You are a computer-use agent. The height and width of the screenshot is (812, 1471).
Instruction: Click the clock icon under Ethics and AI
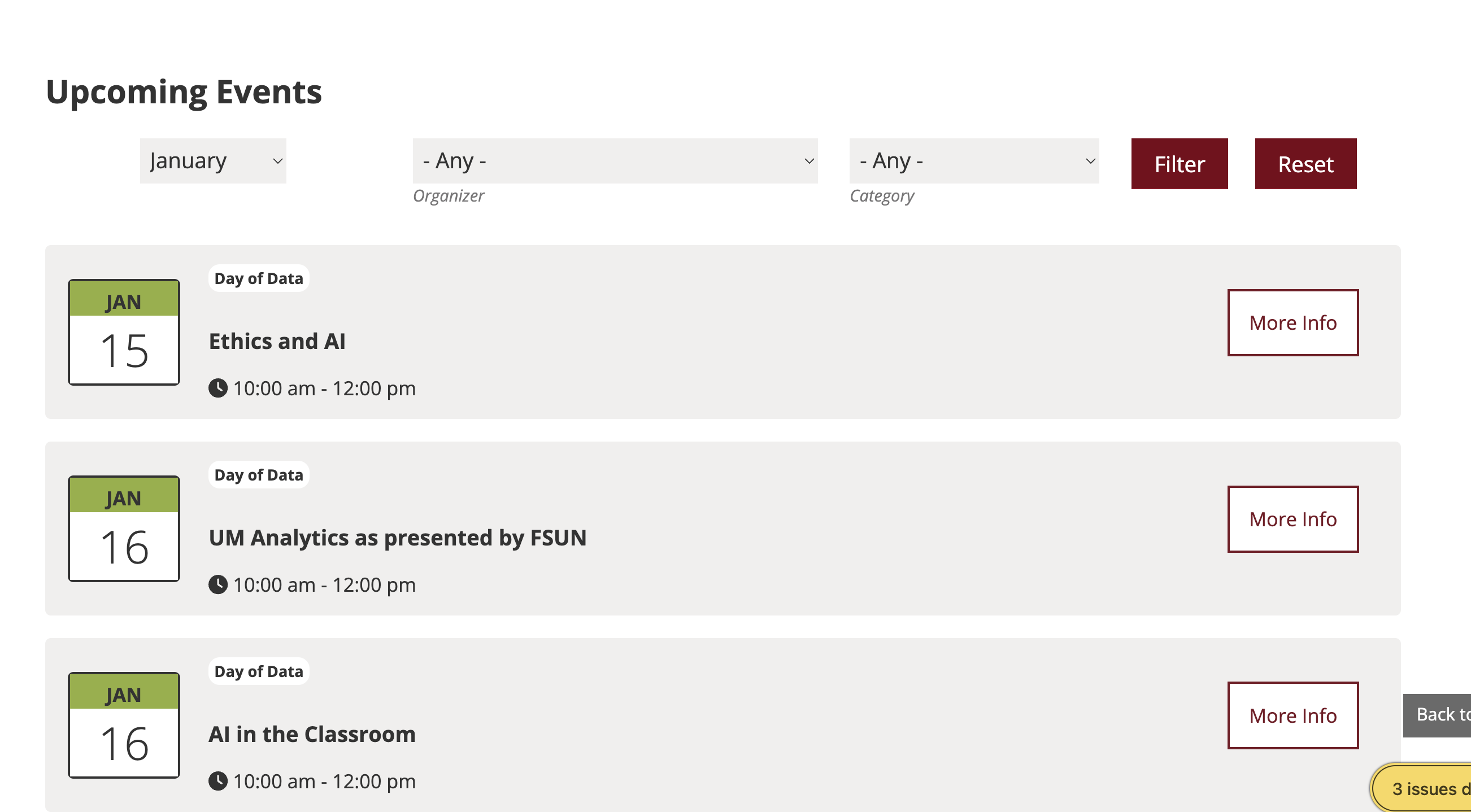pos(217,388)
